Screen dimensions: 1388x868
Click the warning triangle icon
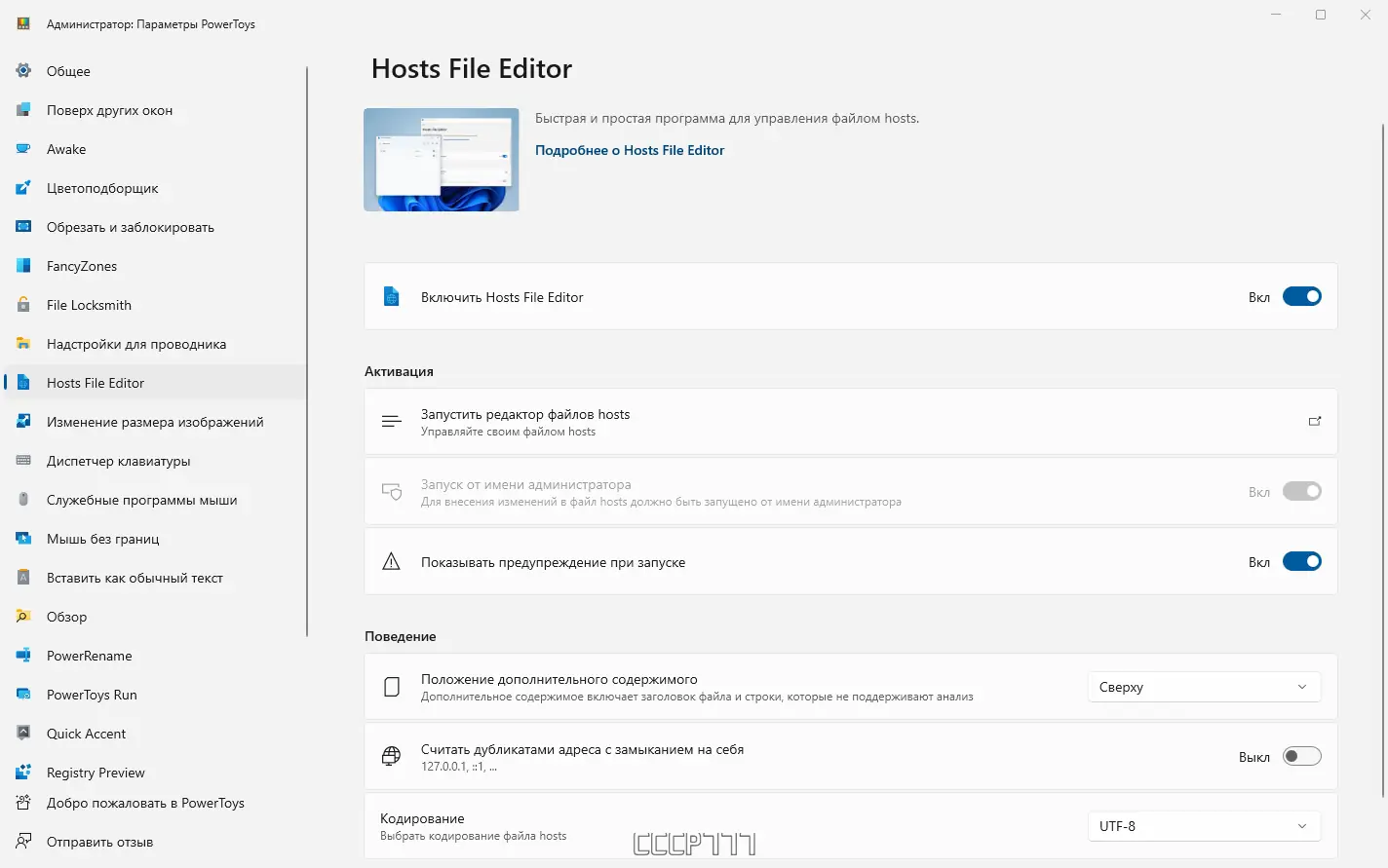(x=391, y=561)
